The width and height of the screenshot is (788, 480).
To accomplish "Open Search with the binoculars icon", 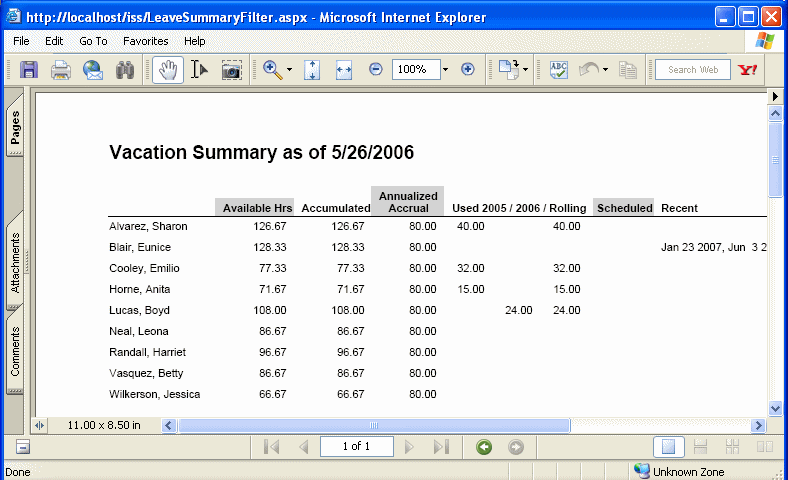I will pyautogui.click(x=125, y=70).
